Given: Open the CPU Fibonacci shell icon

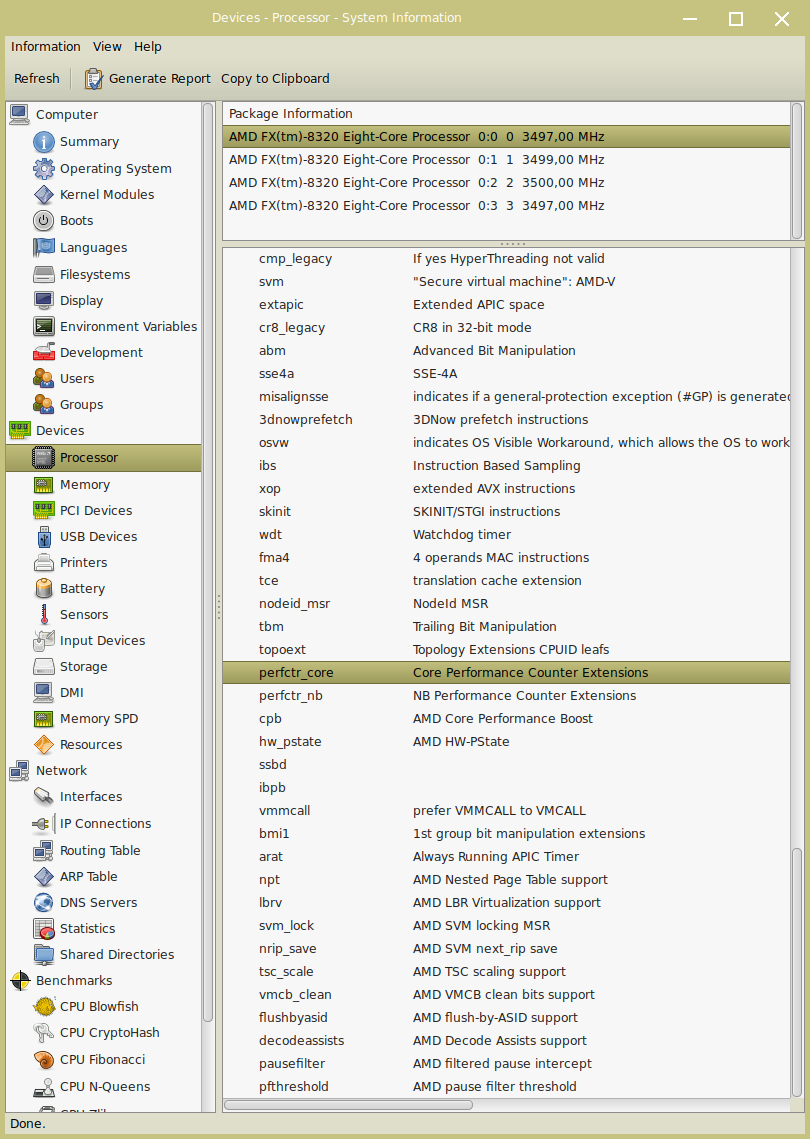Looking at the screenshot, I should tap(44, 1060).
